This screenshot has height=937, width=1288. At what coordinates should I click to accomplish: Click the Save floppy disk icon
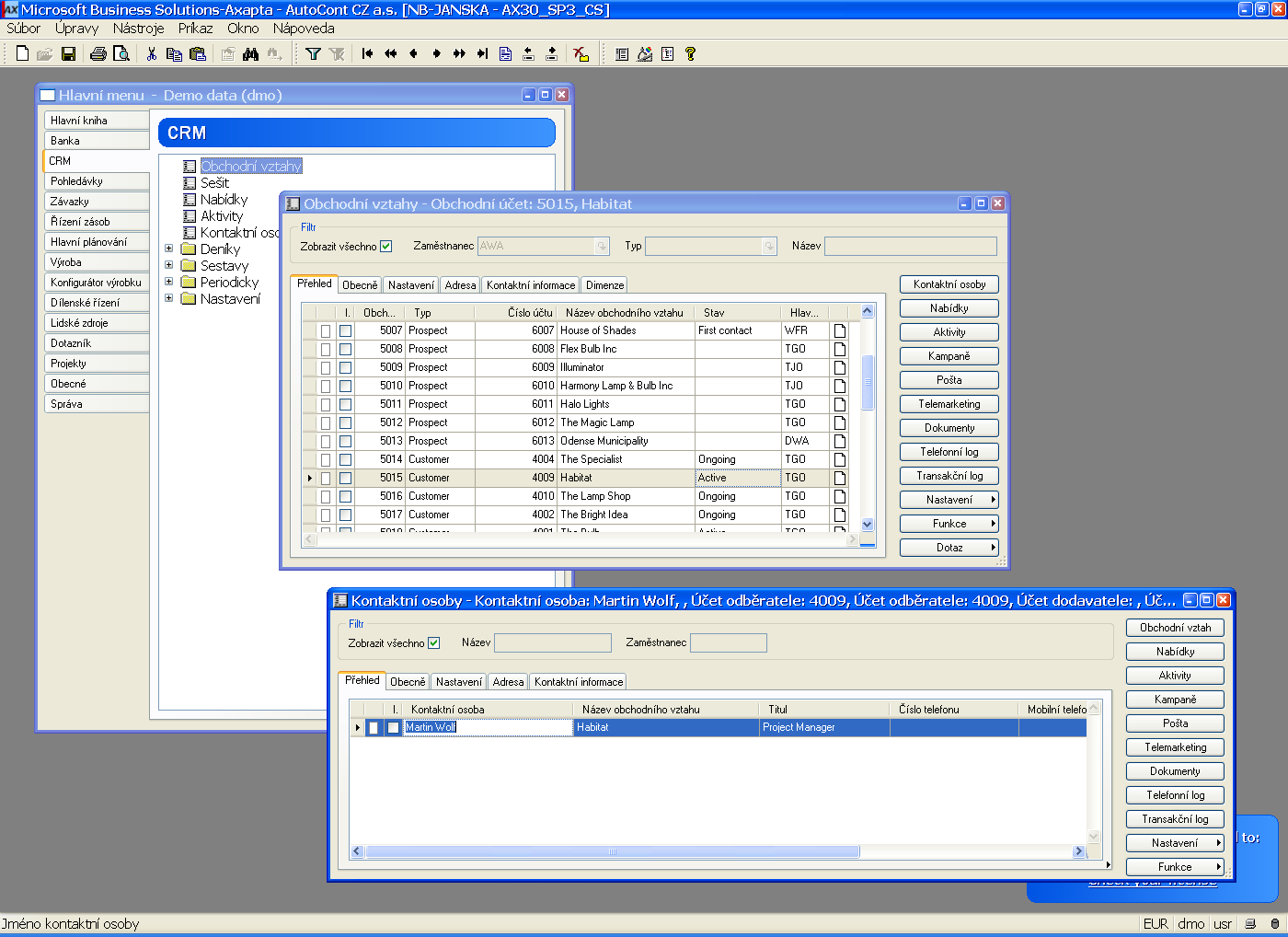pyautogui.click(x=68, y=53)
